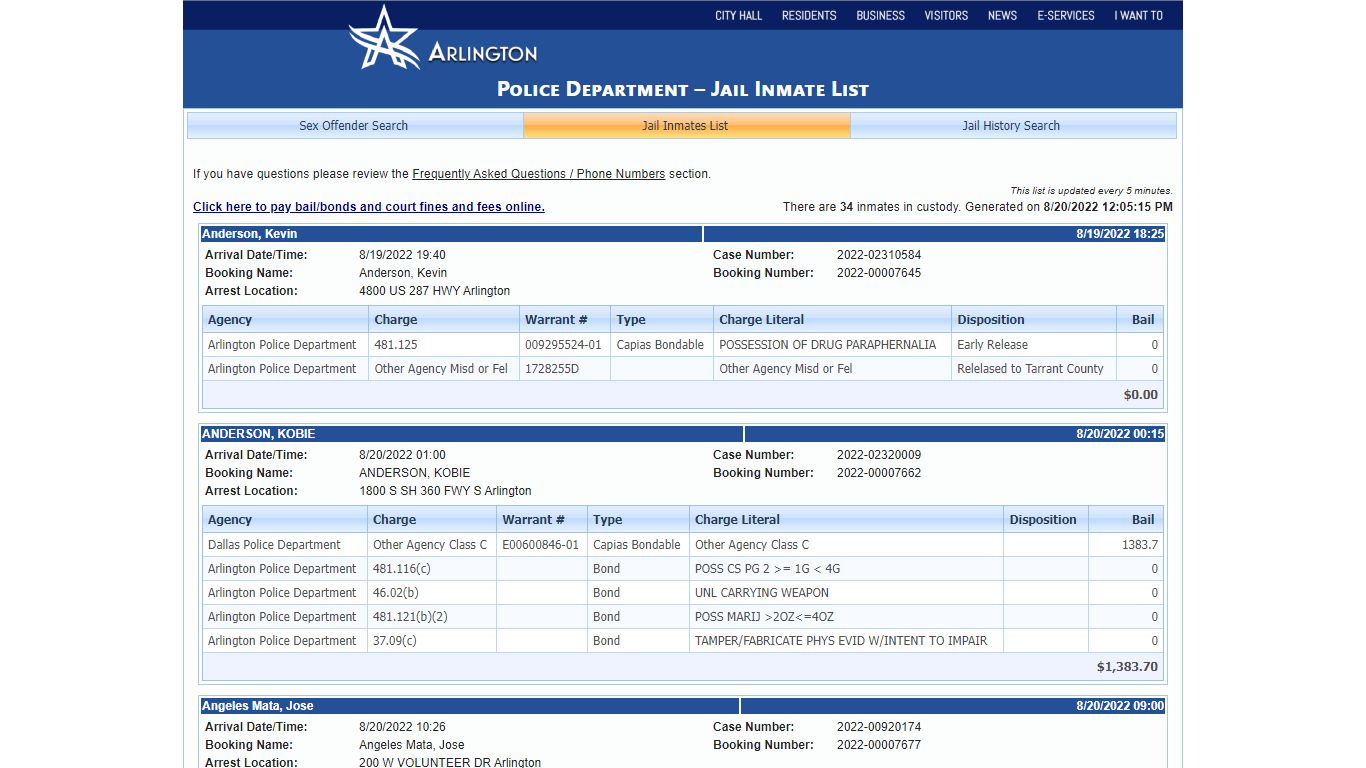This screenshot has width=1366, height=768.
Task: Open the VISITORS menu
Action: 946,15
